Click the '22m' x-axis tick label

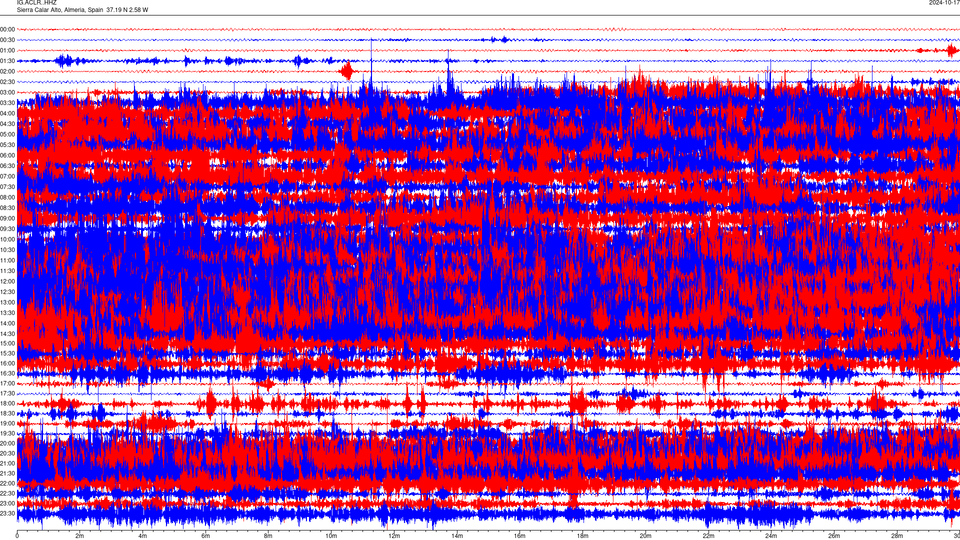click(708, 536)
